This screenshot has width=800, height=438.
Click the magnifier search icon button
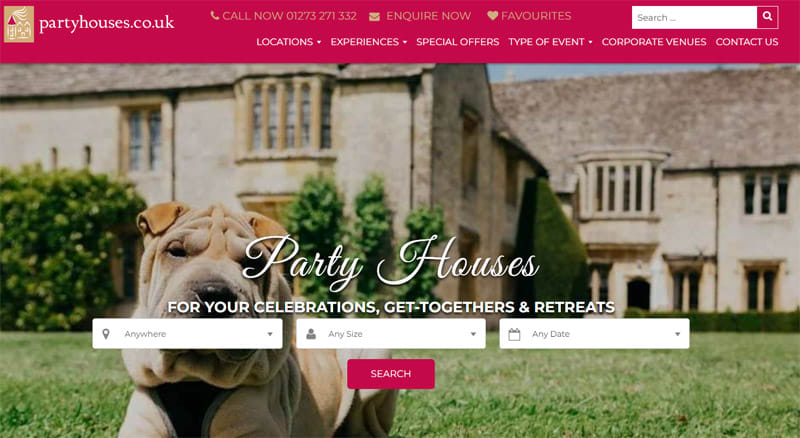(767, 17)
